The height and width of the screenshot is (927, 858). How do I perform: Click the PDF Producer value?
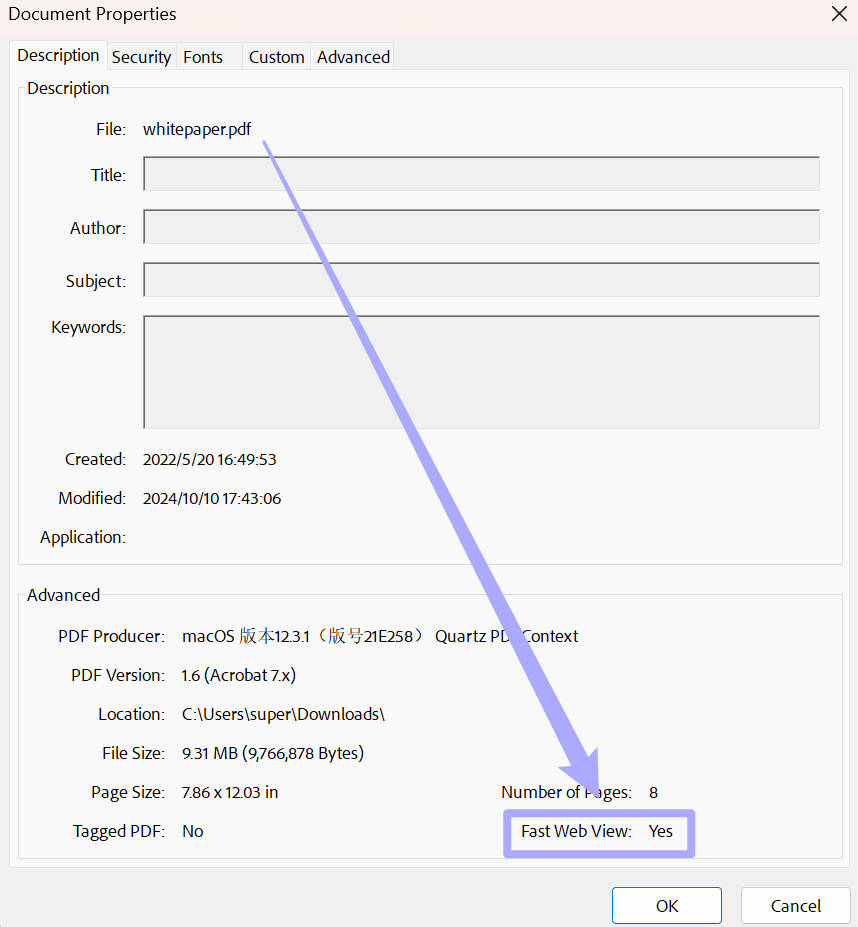click(380, 636)
